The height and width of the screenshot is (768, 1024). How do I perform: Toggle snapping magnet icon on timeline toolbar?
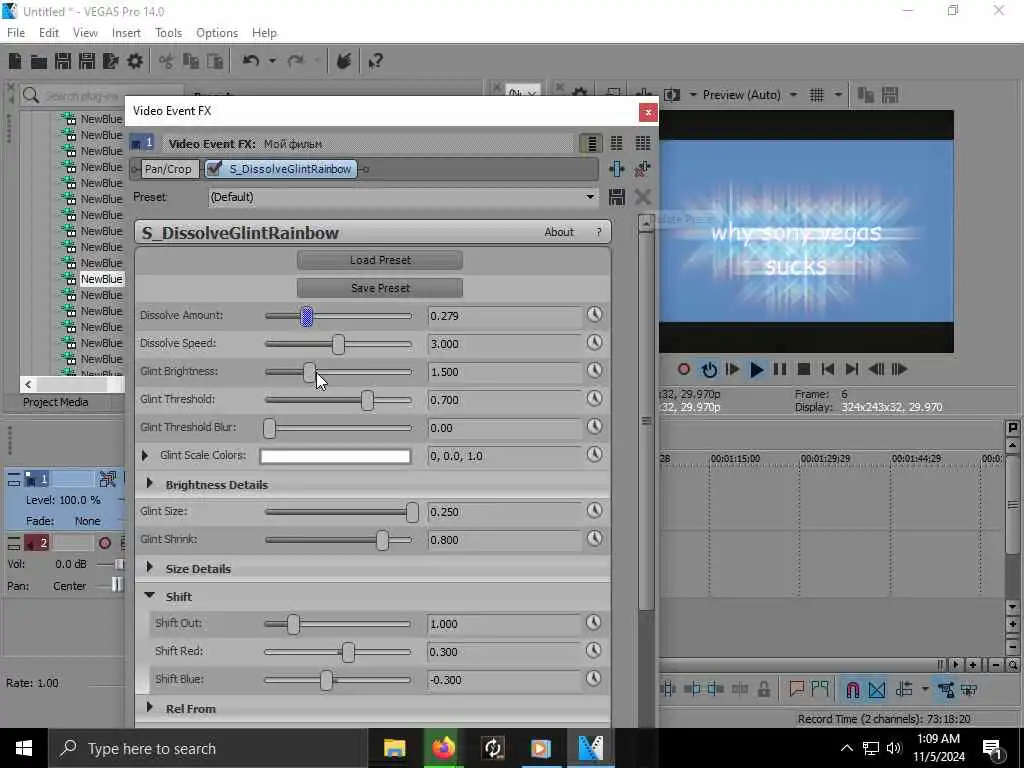tap(852, 690)
